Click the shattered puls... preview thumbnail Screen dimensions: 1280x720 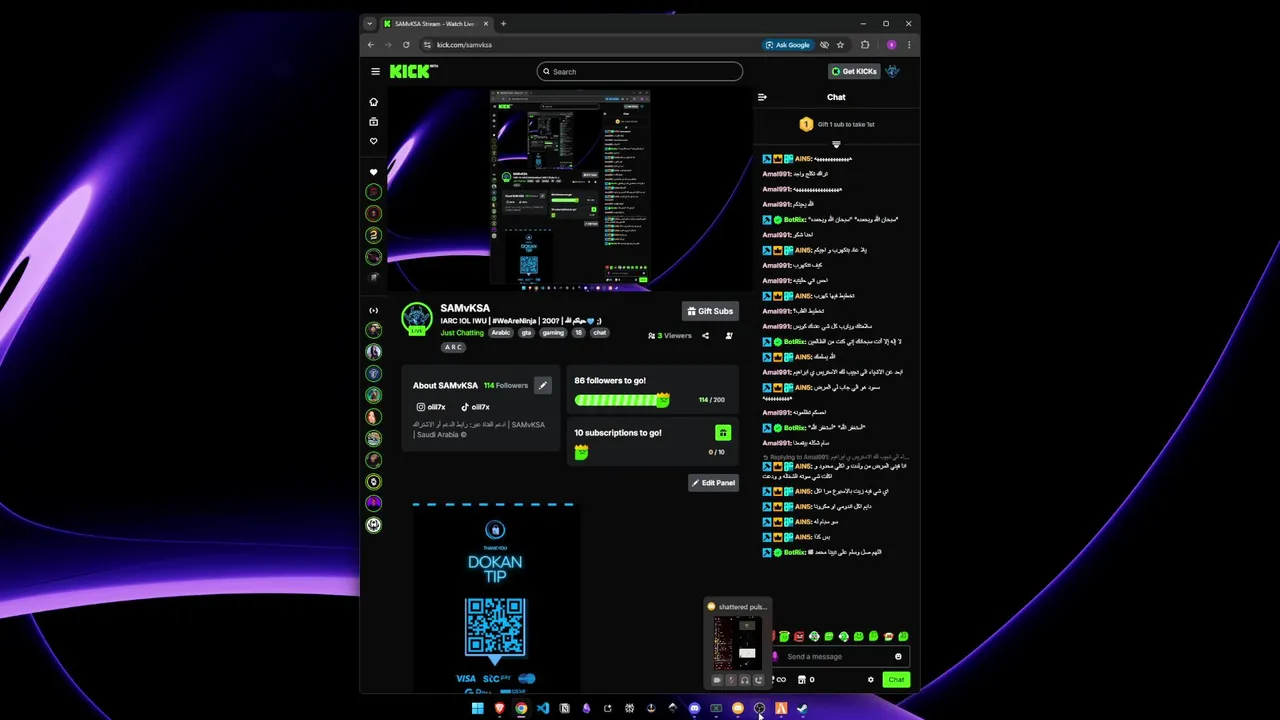click(737, 643)
